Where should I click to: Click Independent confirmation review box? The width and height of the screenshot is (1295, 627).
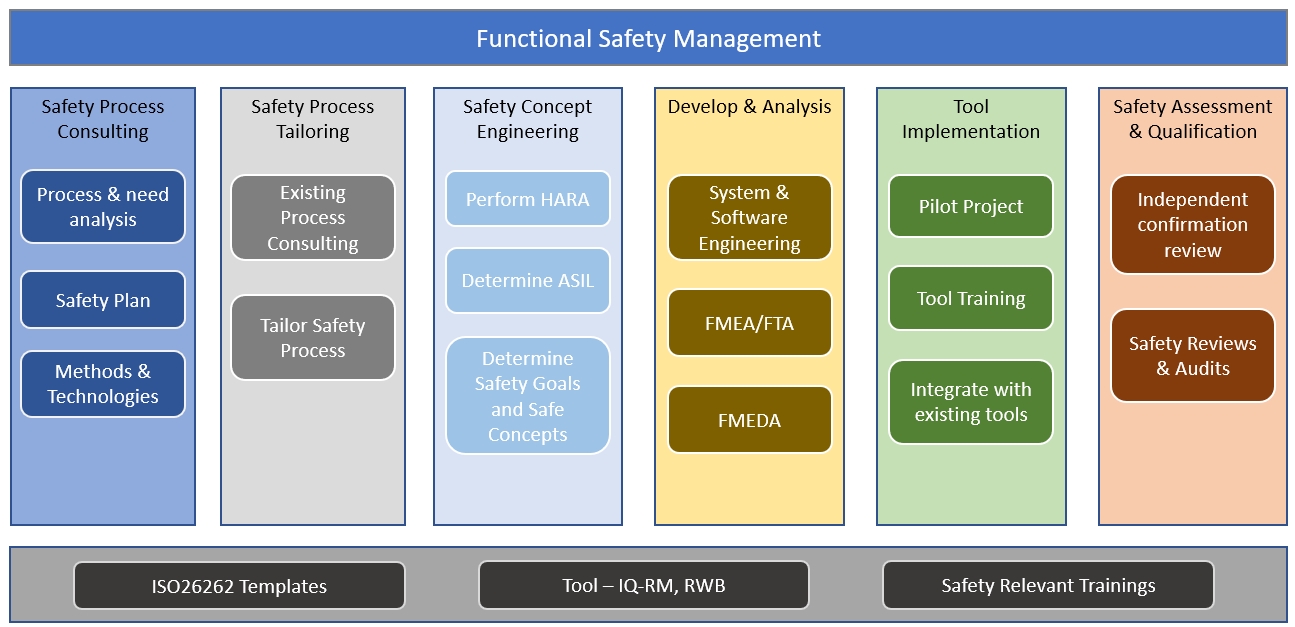coord(1193,225)
